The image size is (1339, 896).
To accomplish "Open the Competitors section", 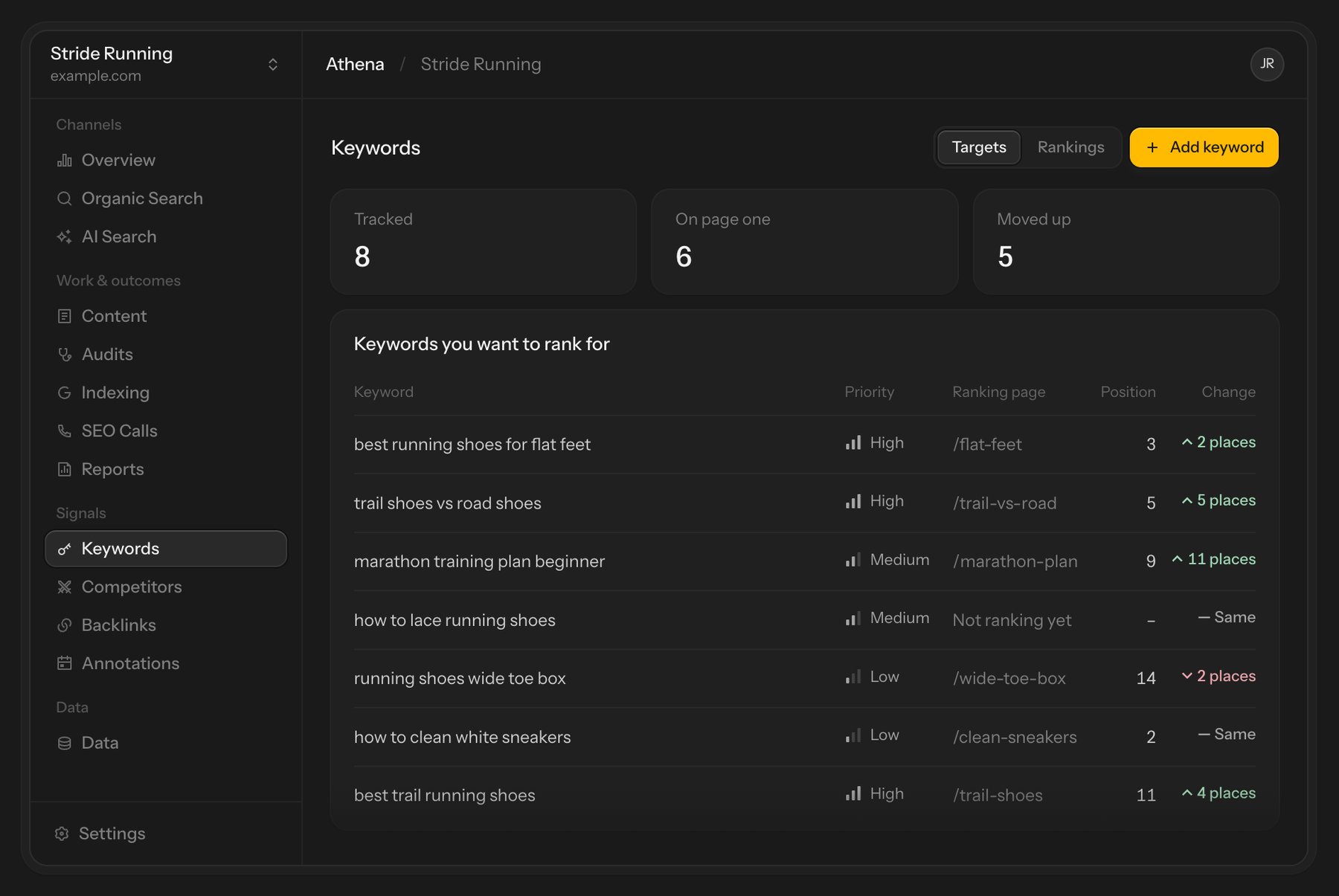I will tap(166, 587).
